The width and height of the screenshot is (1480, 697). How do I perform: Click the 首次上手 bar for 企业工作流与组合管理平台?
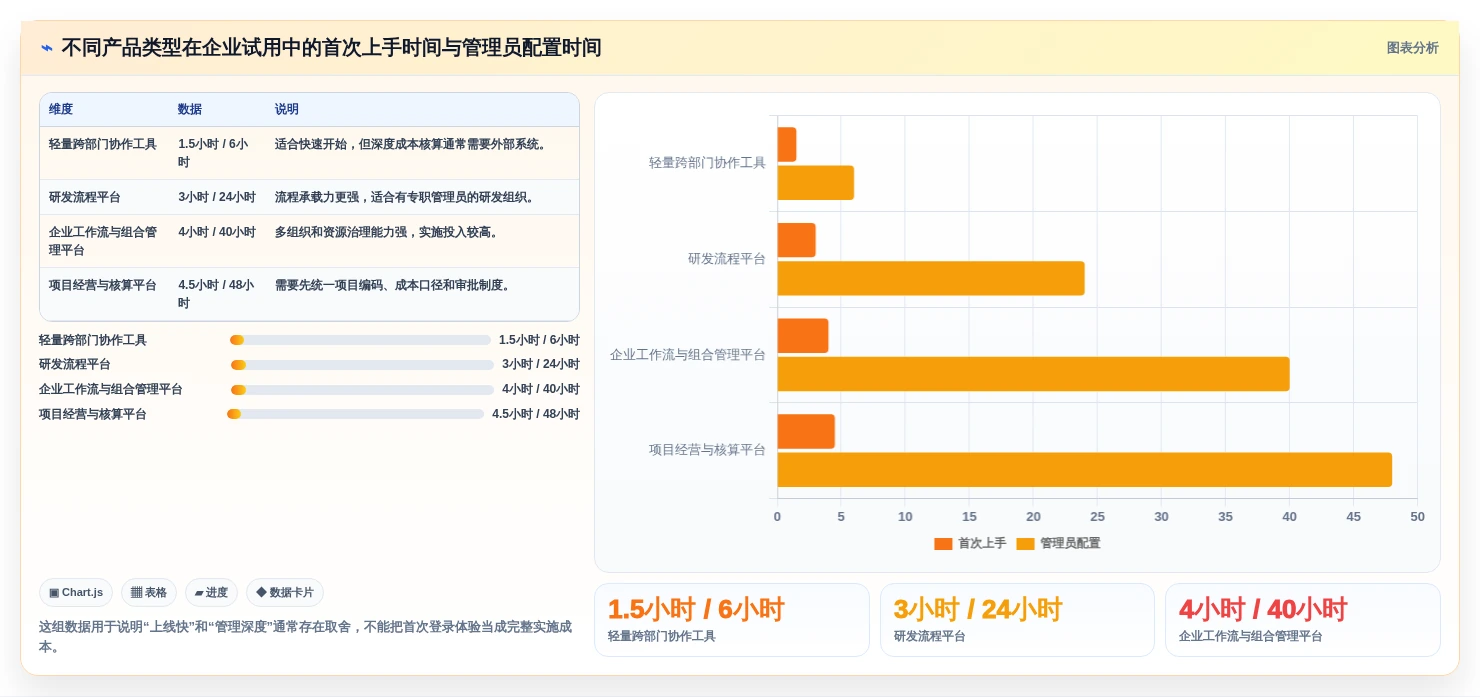pos(803,335)
